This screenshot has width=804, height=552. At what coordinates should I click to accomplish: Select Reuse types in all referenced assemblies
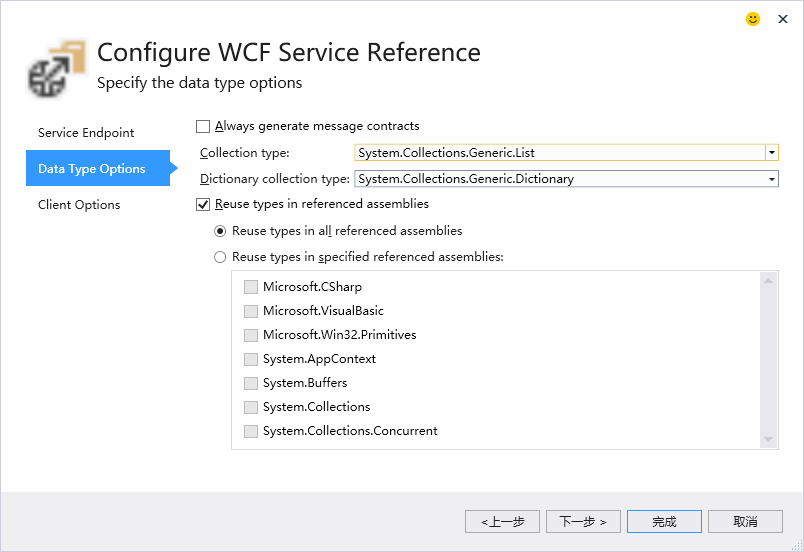(x=220, y=231)
